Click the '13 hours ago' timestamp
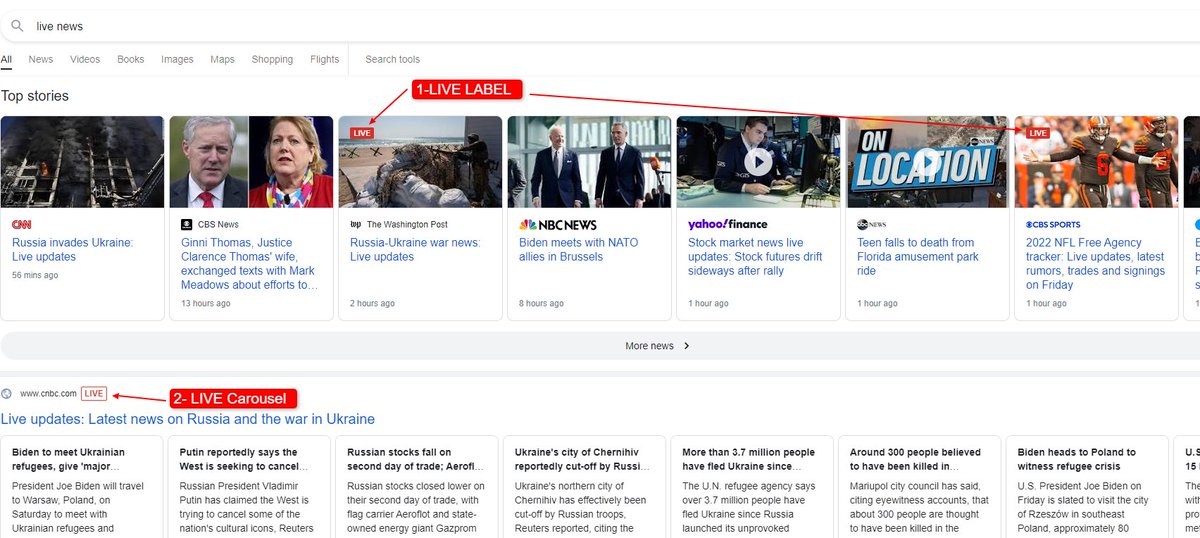 [206, 303]
